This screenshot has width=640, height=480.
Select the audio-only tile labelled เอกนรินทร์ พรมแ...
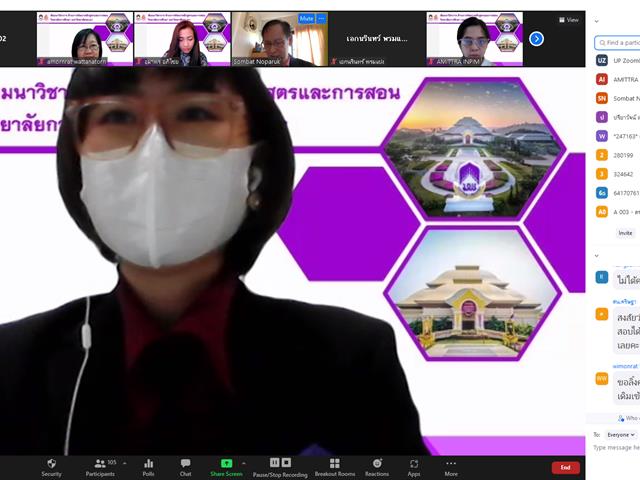tap(377, 39)
